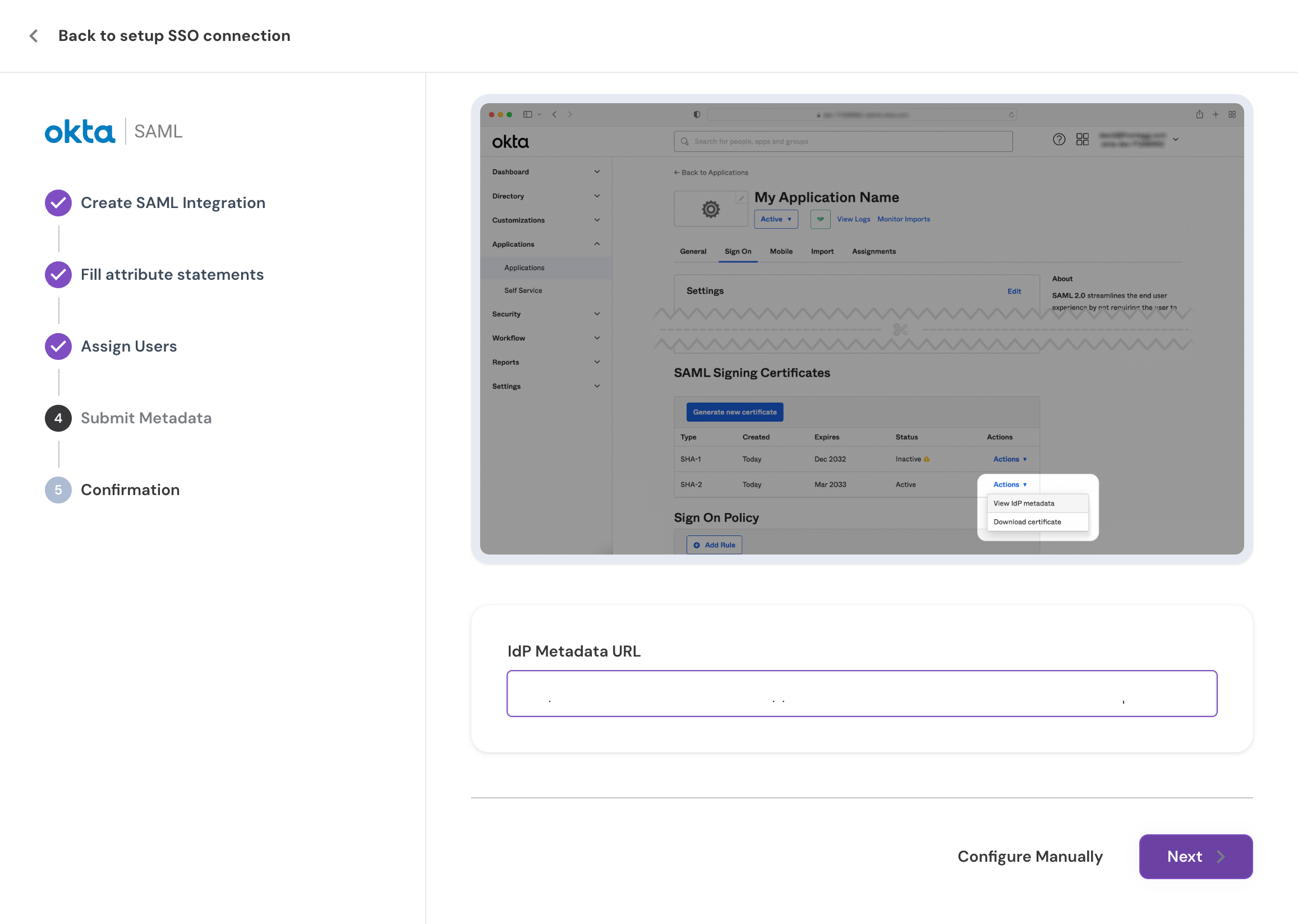
Task: Collapse the Applications section in sidebar
Action: pyautogui.click(x=597, y=244)
